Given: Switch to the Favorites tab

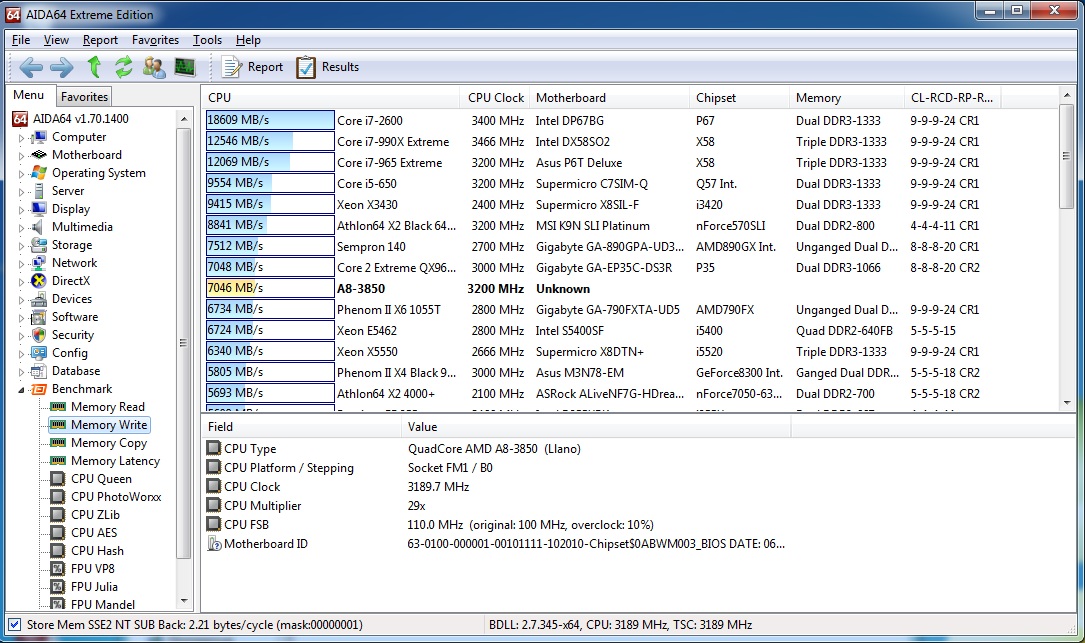Looking at the screenshot, I should pos(84,97).
